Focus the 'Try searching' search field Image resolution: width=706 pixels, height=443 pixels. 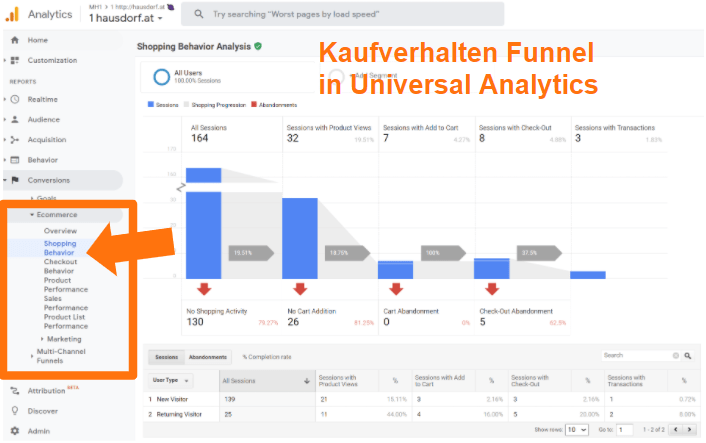(343, 14)
